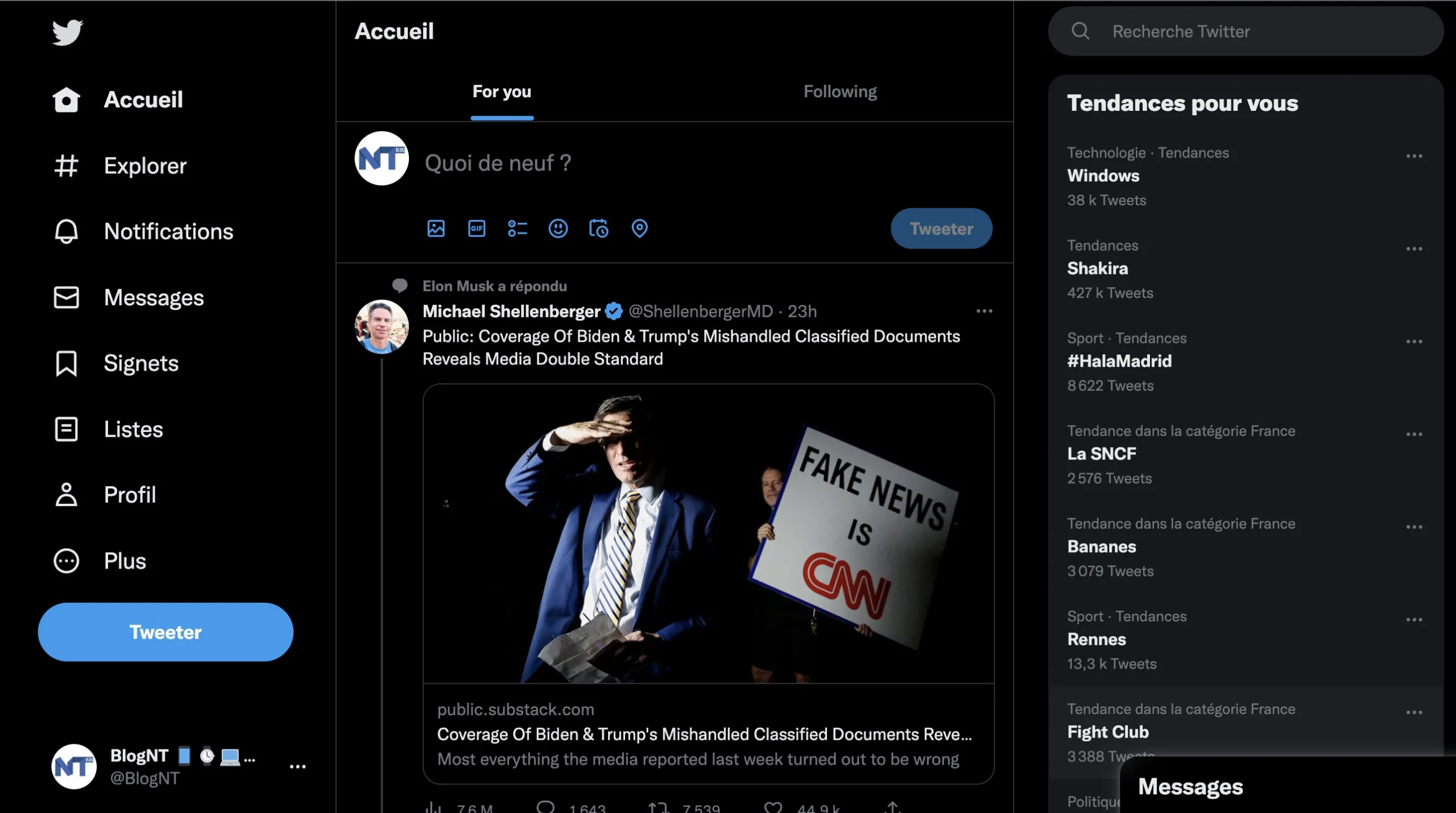
Task: Open the Explorer section
Action: pos(119,165)
